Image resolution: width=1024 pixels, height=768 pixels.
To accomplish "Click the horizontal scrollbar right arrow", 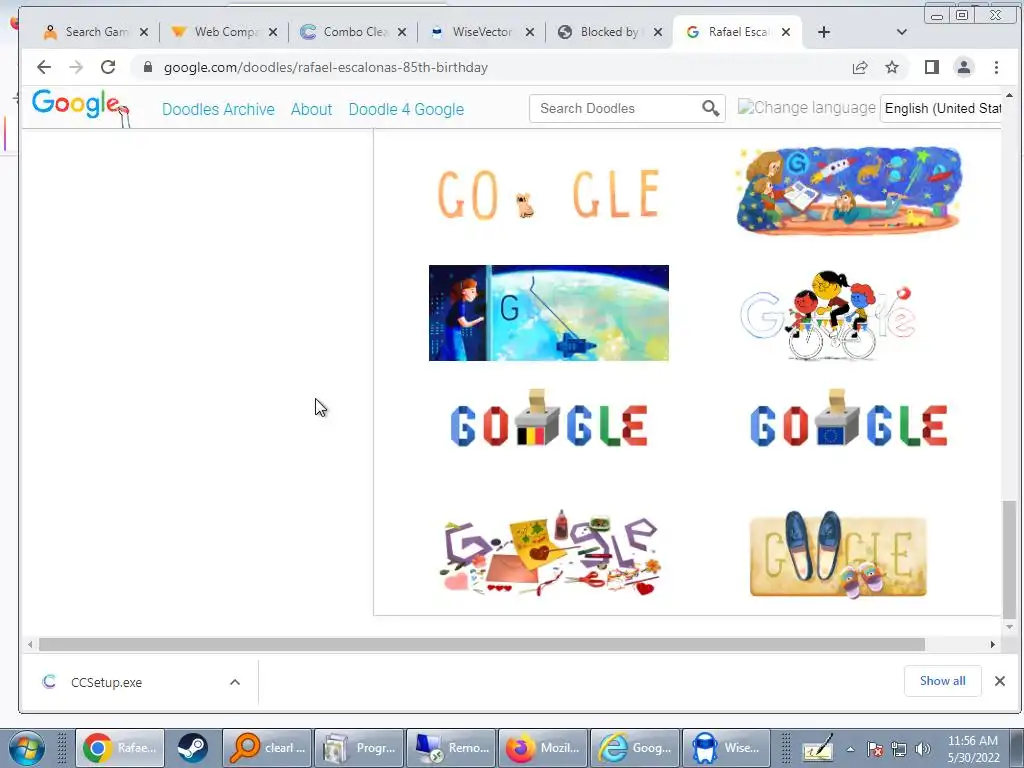I will 993,645.
